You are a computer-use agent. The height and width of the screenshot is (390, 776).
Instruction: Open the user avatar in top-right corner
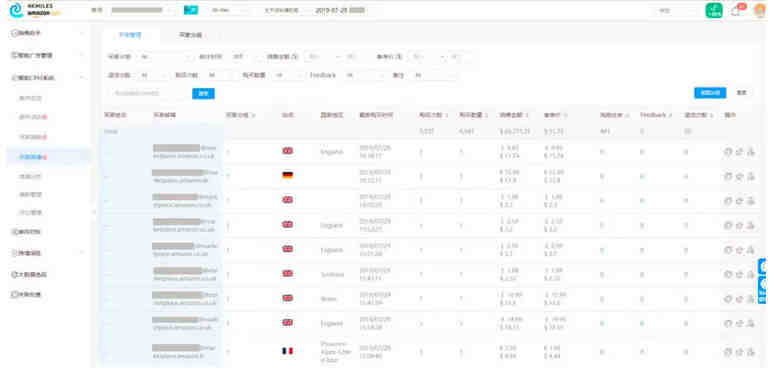coord(760,10)
